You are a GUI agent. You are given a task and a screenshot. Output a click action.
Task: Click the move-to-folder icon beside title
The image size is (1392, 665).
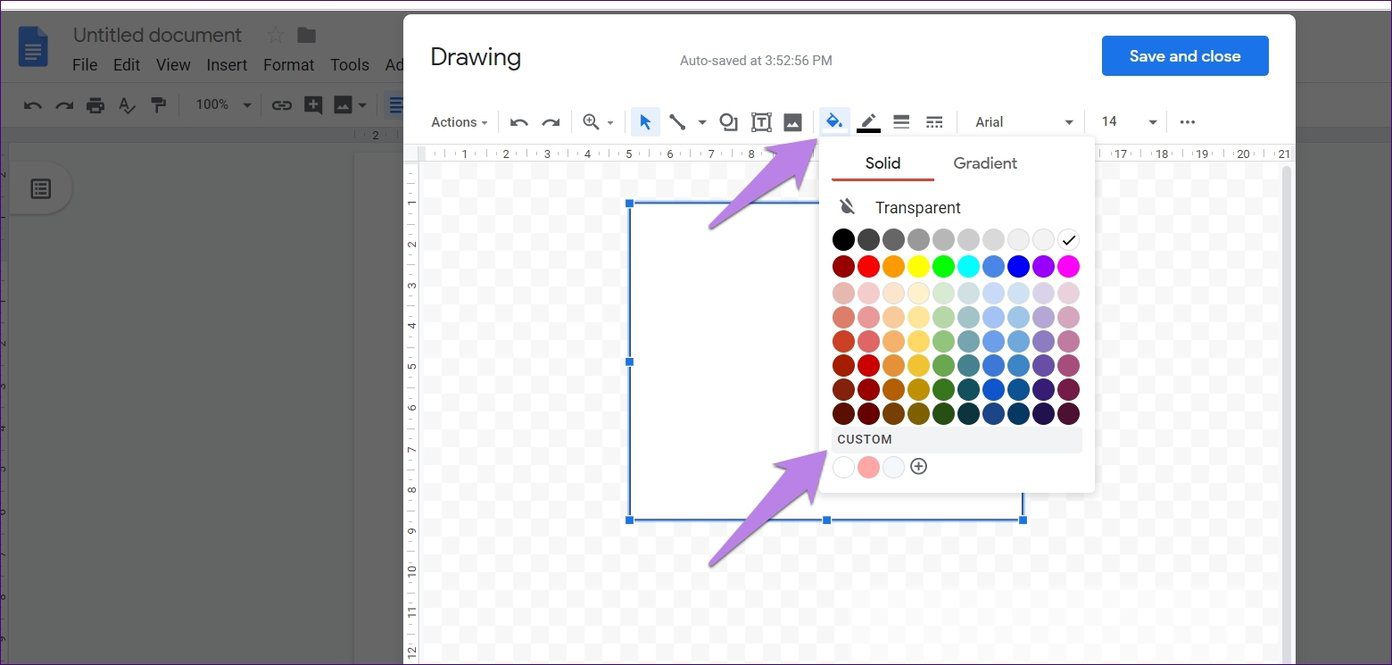(x=307, y=35)
